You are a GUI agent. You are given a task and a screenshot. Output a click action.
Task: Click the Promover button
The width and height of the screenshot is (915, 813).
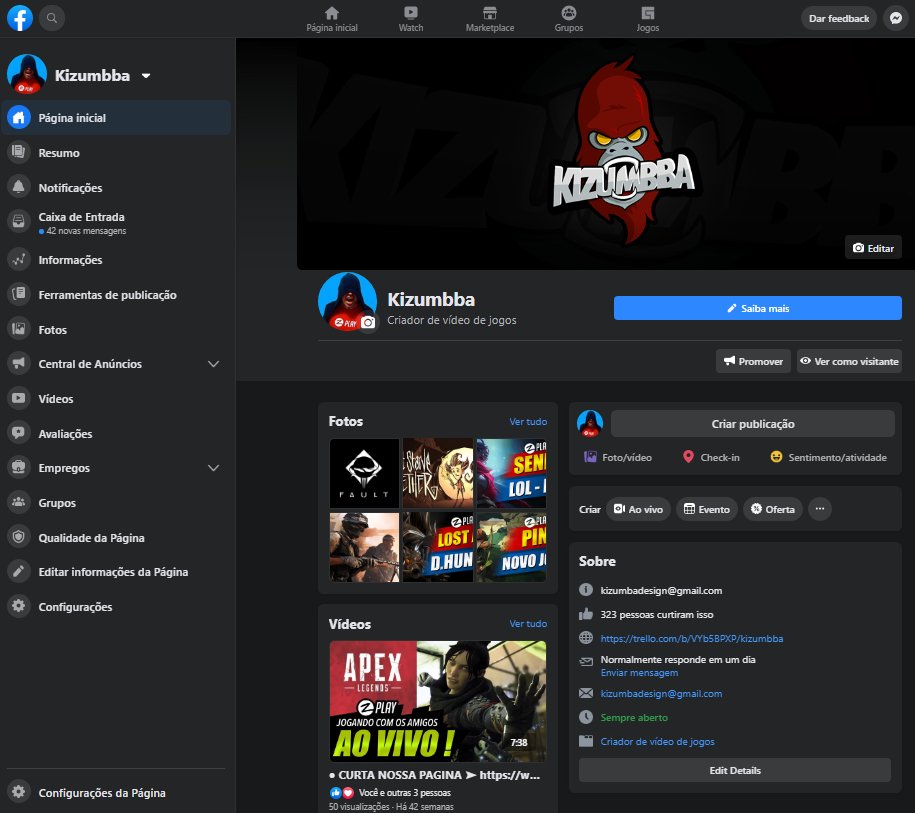pos(753,361)
